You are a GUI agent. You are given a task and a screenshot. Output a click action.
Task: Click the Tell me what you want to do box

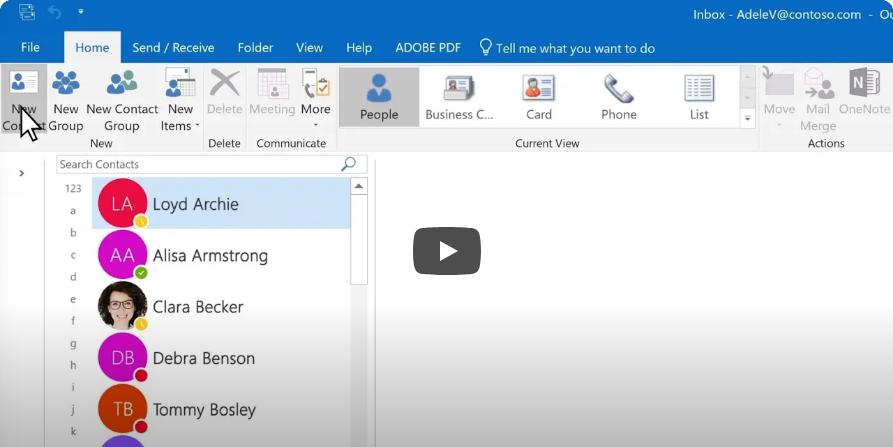click(567, 48)
